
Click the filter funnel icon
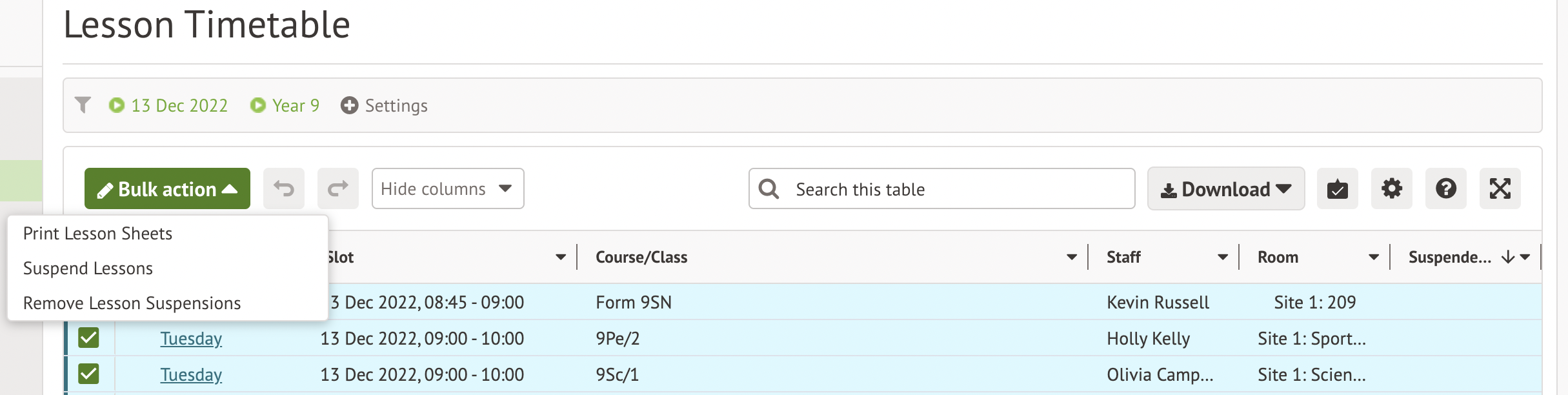click(83, 105)
